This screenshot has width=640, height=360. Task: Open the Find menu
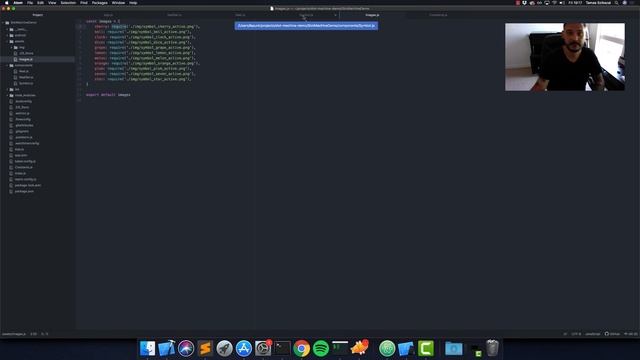[x=84, y=3]
